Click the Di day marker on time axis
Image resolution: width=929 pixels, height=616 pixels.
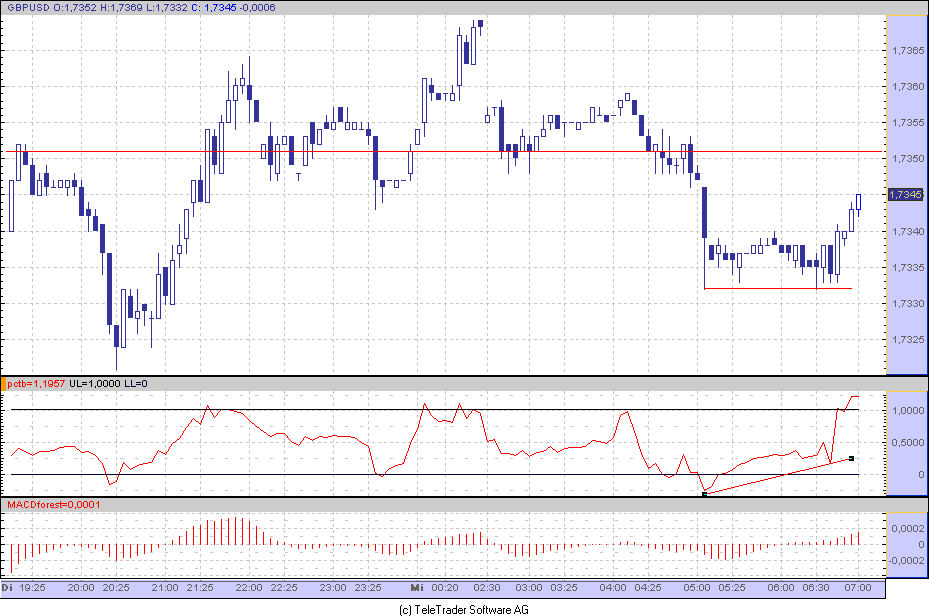tap(8, 587)
